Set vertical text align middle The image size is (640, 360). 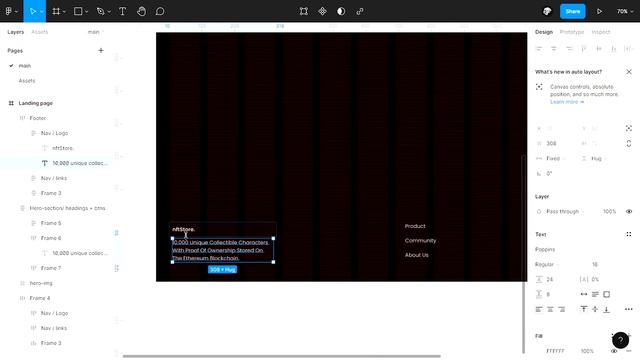pyautogui.click(x=595, y=309)
